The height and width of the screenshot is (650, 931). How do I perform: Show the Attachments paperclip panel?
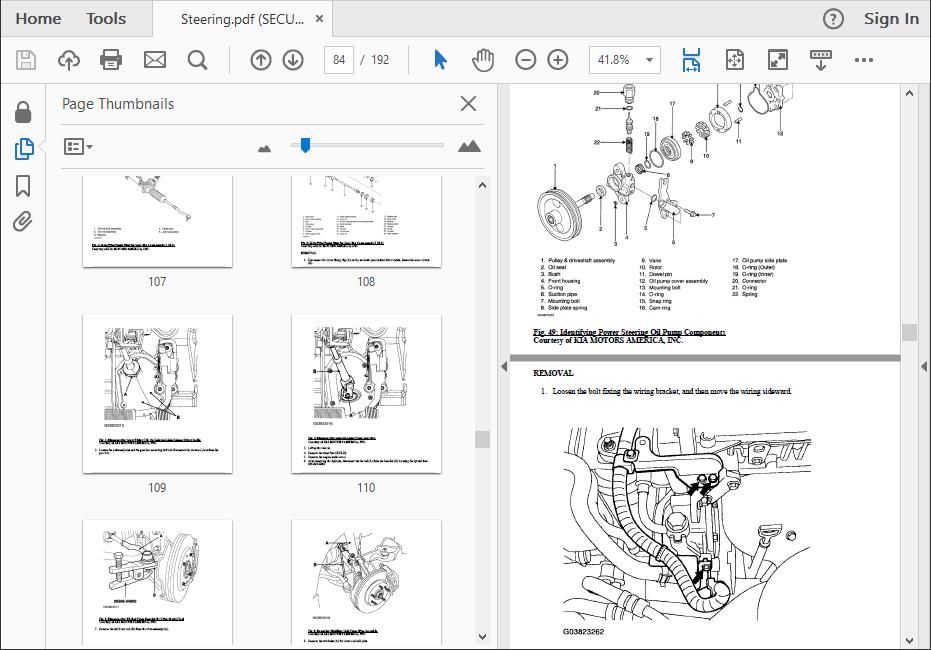pyautogui.click(x=23, y=222)
